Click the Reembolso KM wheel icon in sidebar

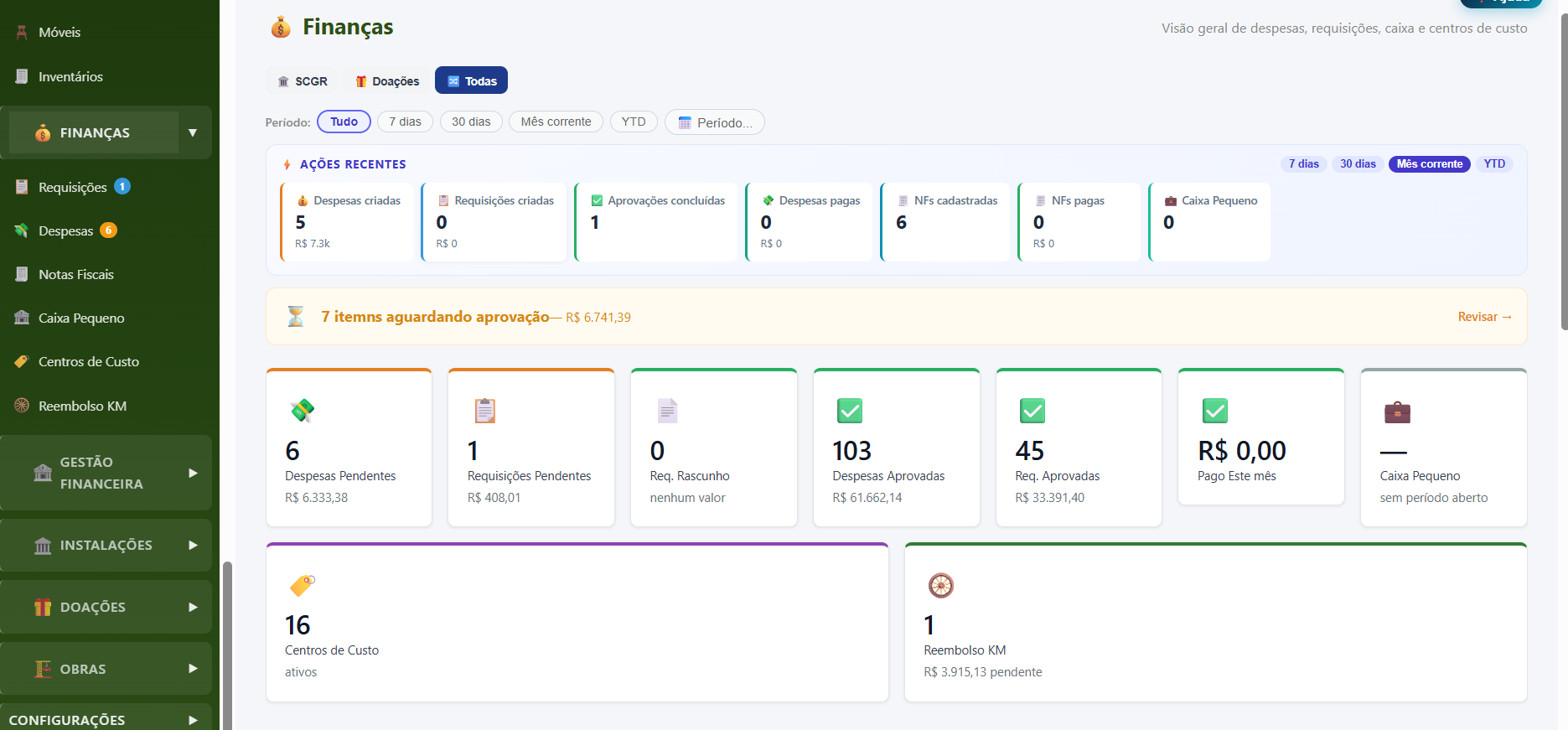(x=22, y=406)
